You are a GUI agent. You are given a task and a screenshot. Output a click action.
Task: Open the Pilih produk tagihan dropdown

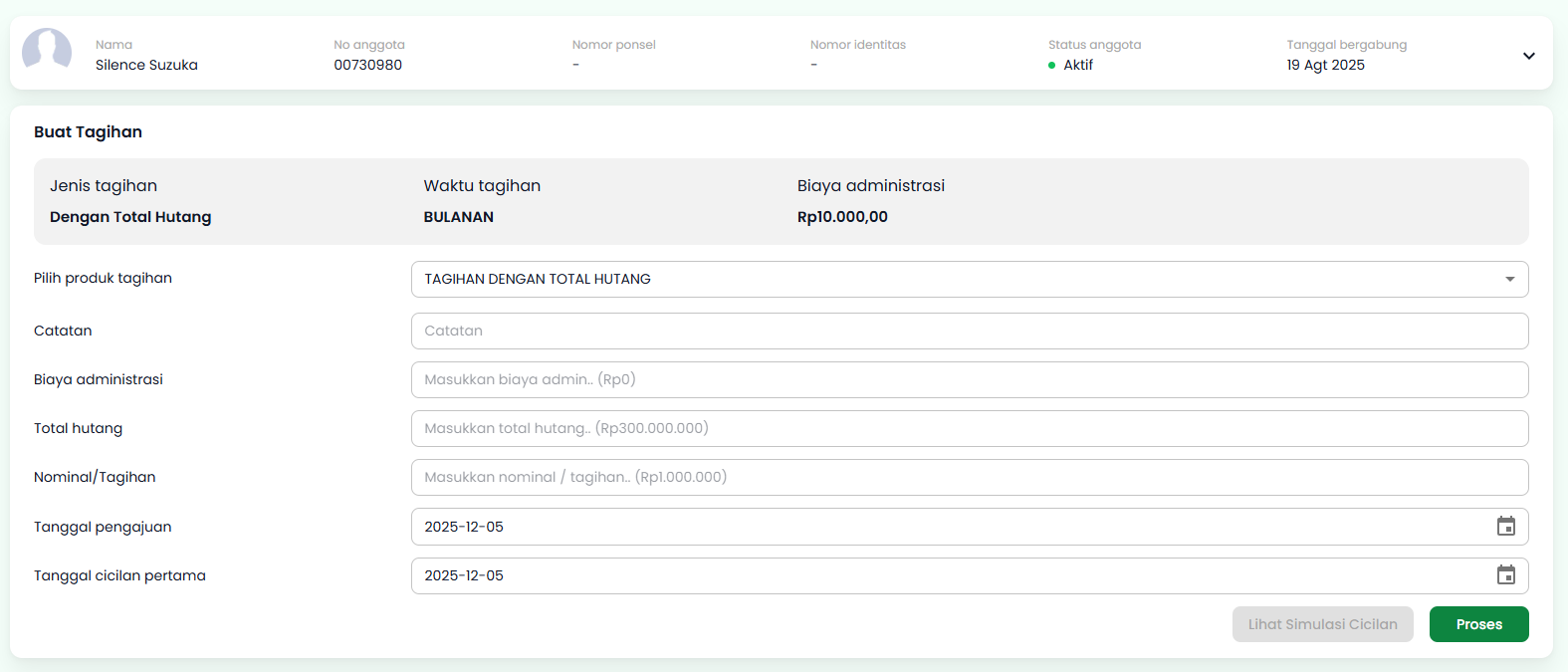click(x=969, y=279)
